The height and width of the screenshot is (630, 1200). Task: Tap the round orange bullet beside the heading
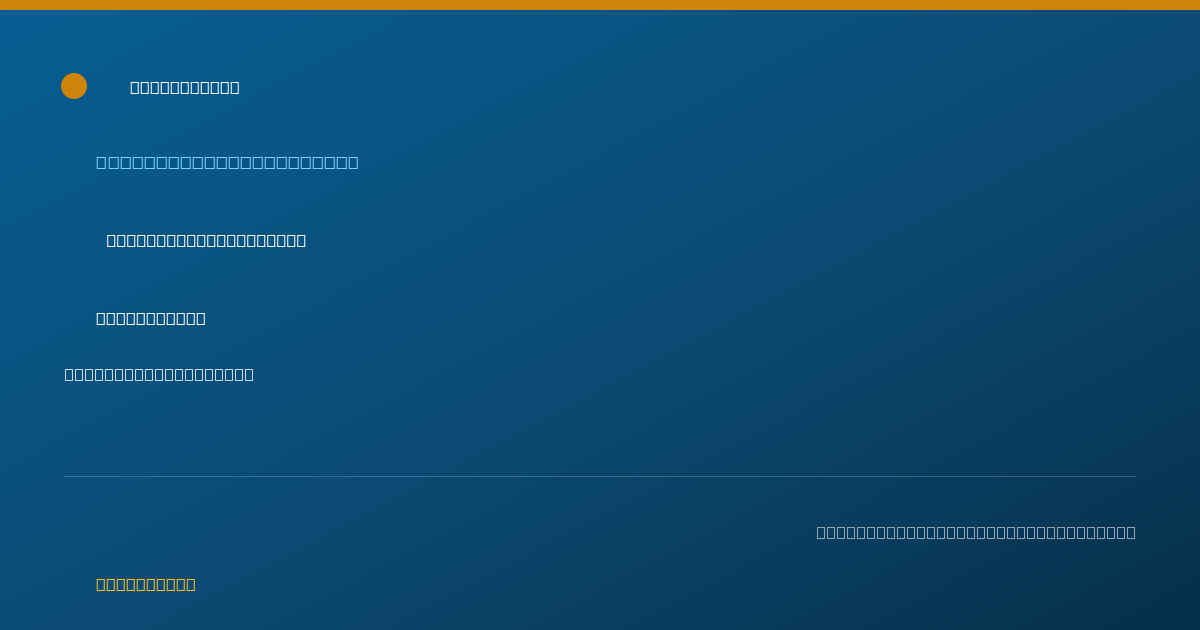pyautogui.click(x=74, y=86)
